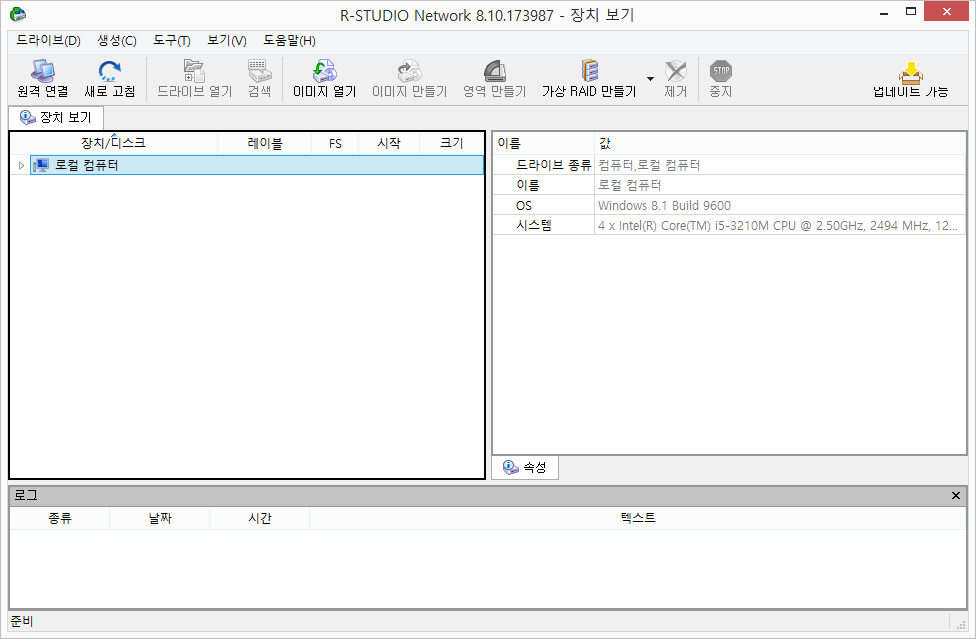Click the 영역 만들기 icon
This screenshot has height=639, width=976.
coord(494,72)
